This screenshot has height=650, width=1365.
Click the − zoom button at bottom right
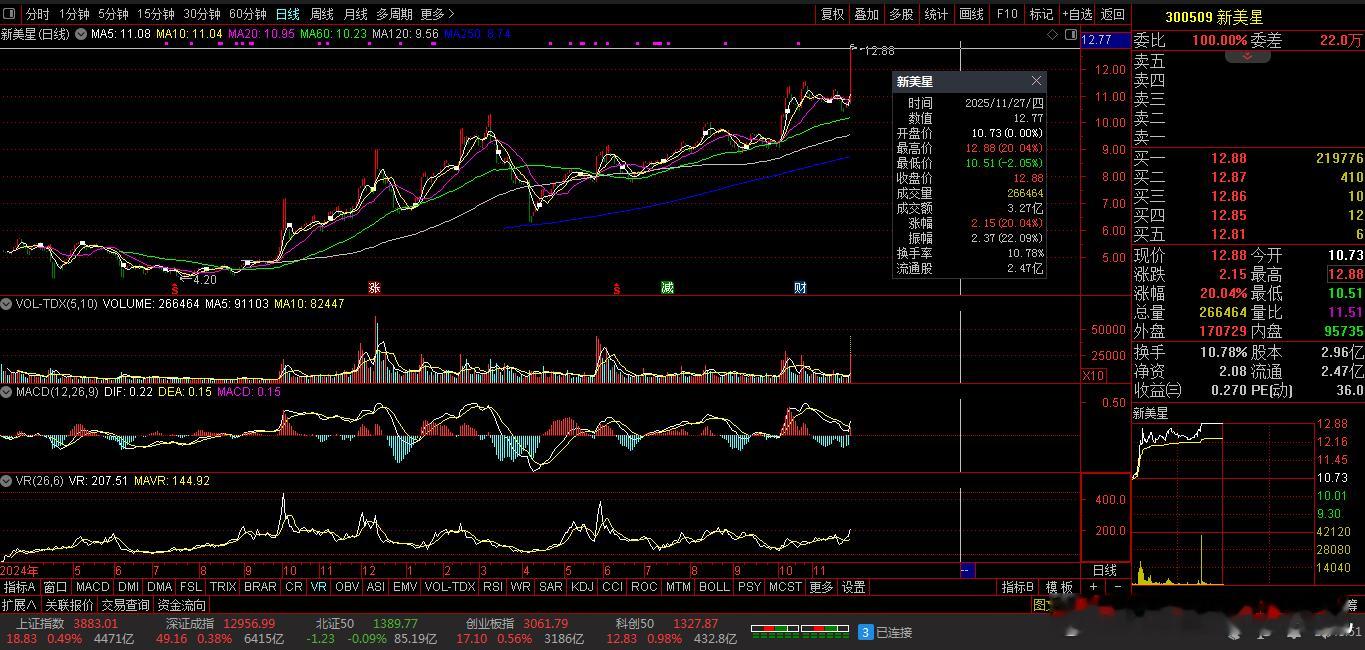click(x=1117, y=587)
